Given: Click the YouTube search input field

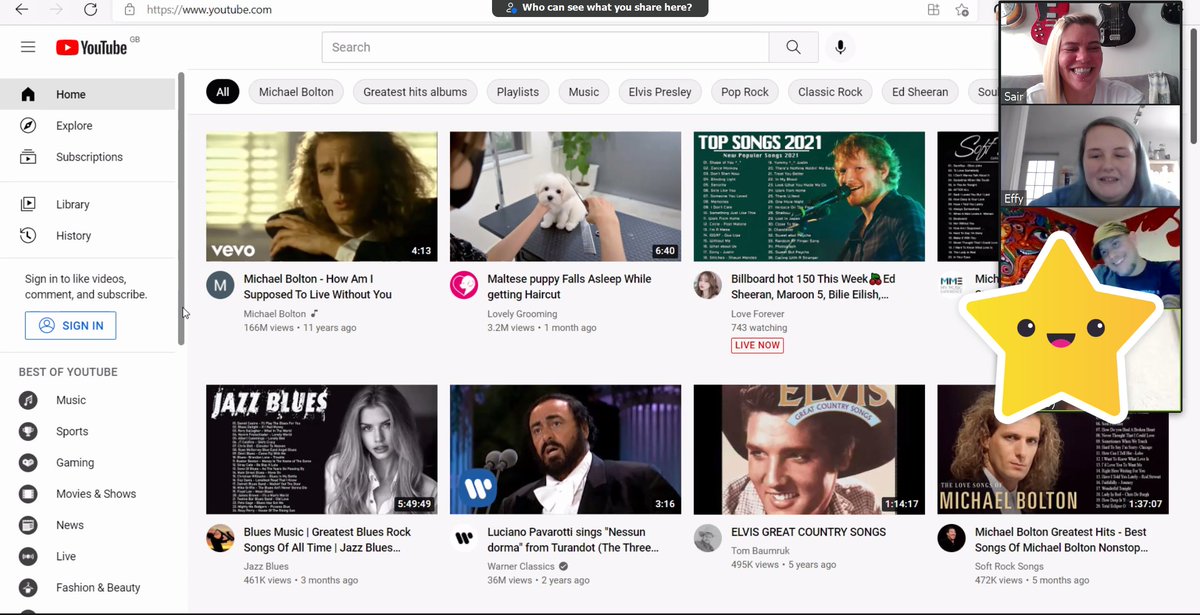Looking at the screenshot, I should [x=545, y=47].
